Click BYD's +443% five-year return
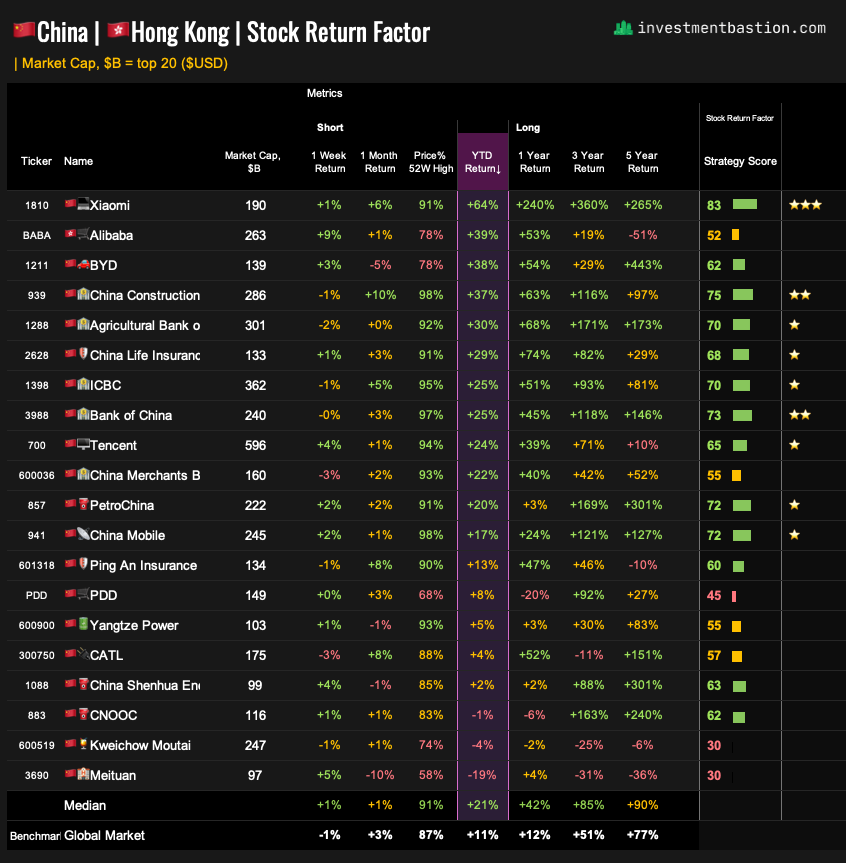The height and width of the screenshot is (863, 846). 642,265
